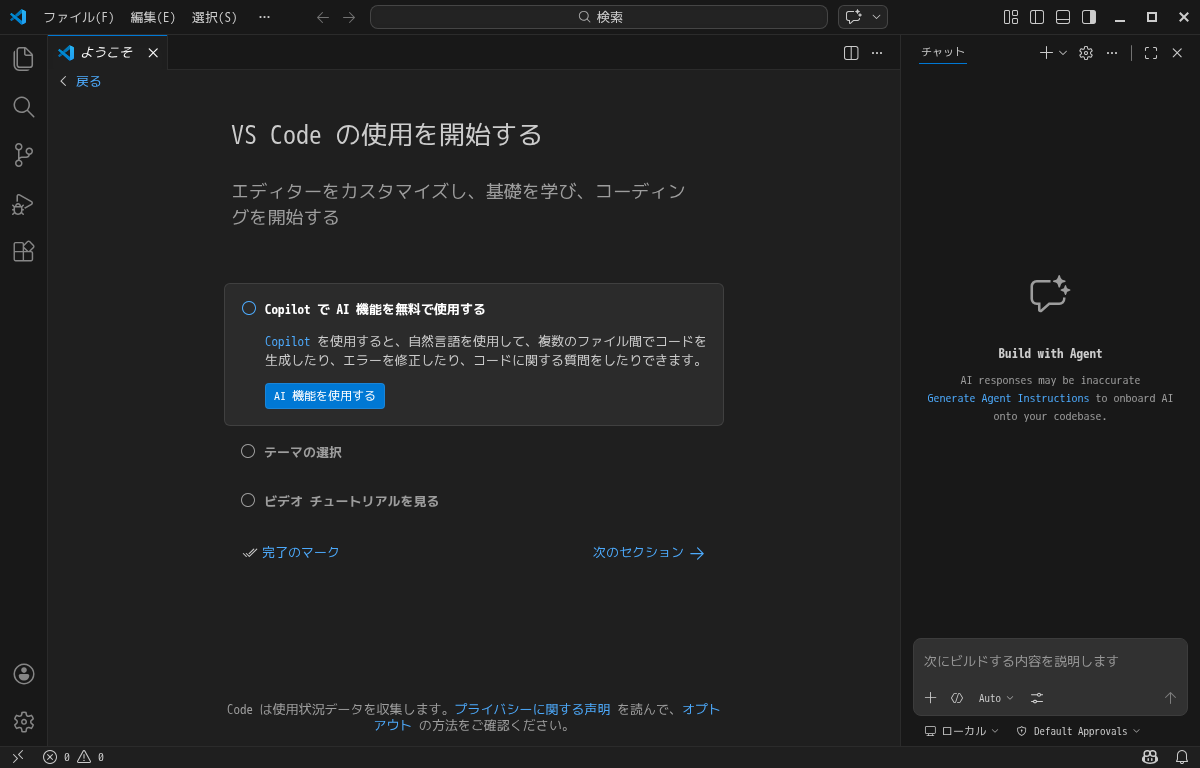Click the 検索 command center box
1200x768 pixels.
point(599,17)
